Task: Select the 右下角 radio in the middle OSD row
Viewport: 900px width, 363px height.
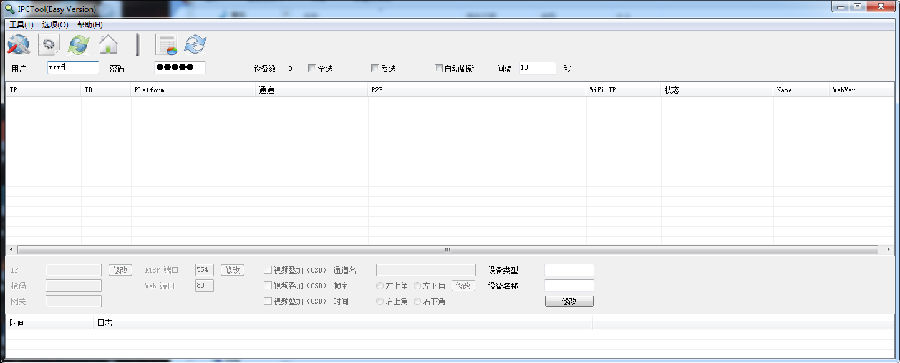Action: point(418,285)
